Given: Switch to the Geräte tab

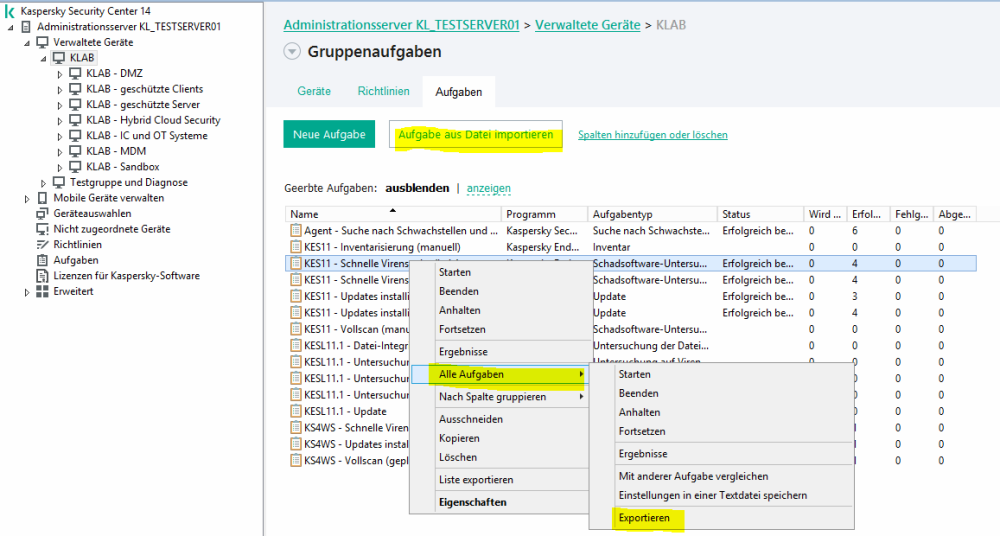Looking at the screenshot, I should click(314, 91).
